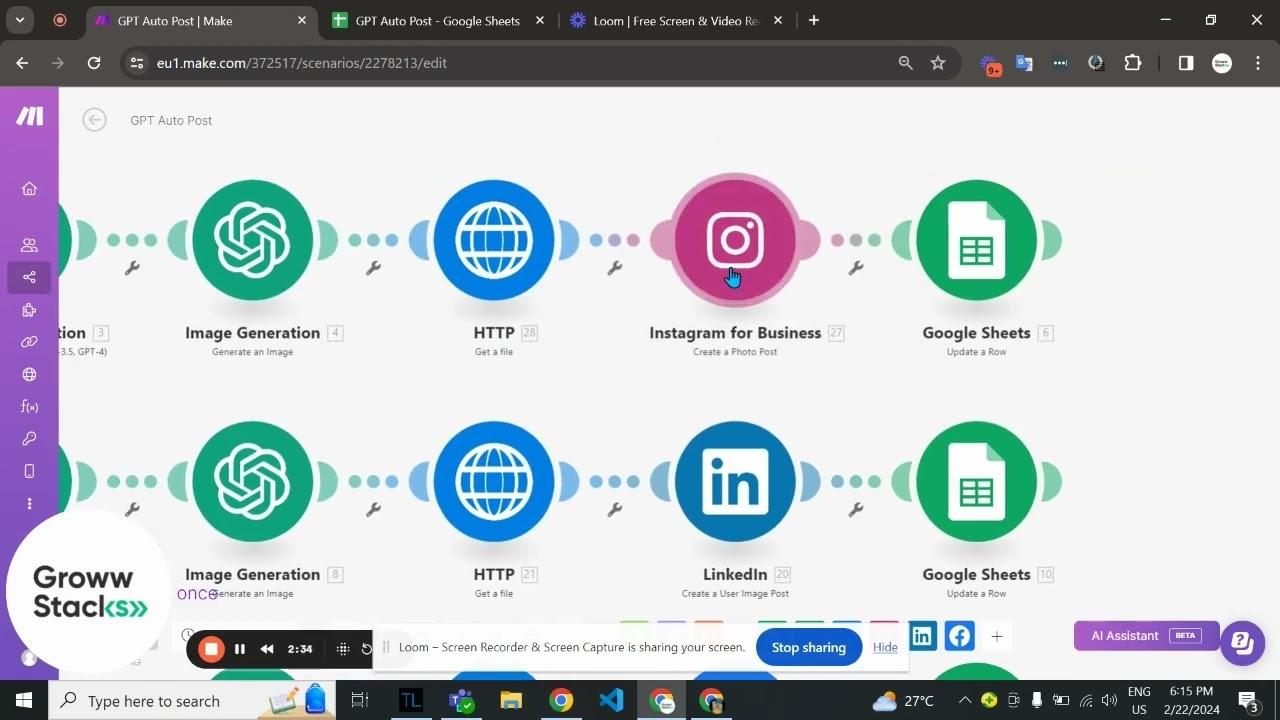Add LinkedIn favorite from the bottom toolbar
1280x720 pixels.
922,636
